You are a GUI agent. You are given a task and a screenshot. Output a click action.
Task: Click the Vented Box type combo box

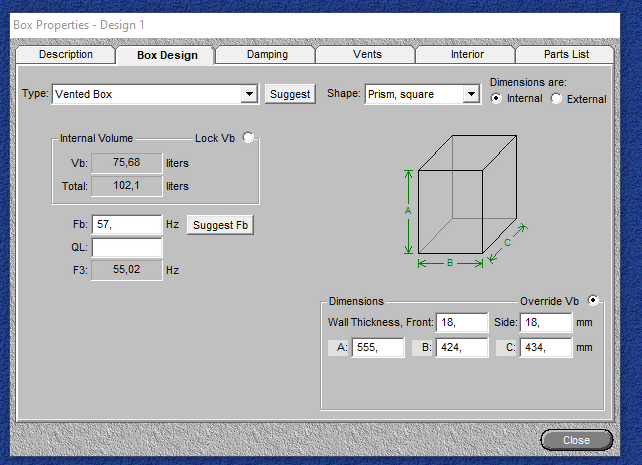155,94
